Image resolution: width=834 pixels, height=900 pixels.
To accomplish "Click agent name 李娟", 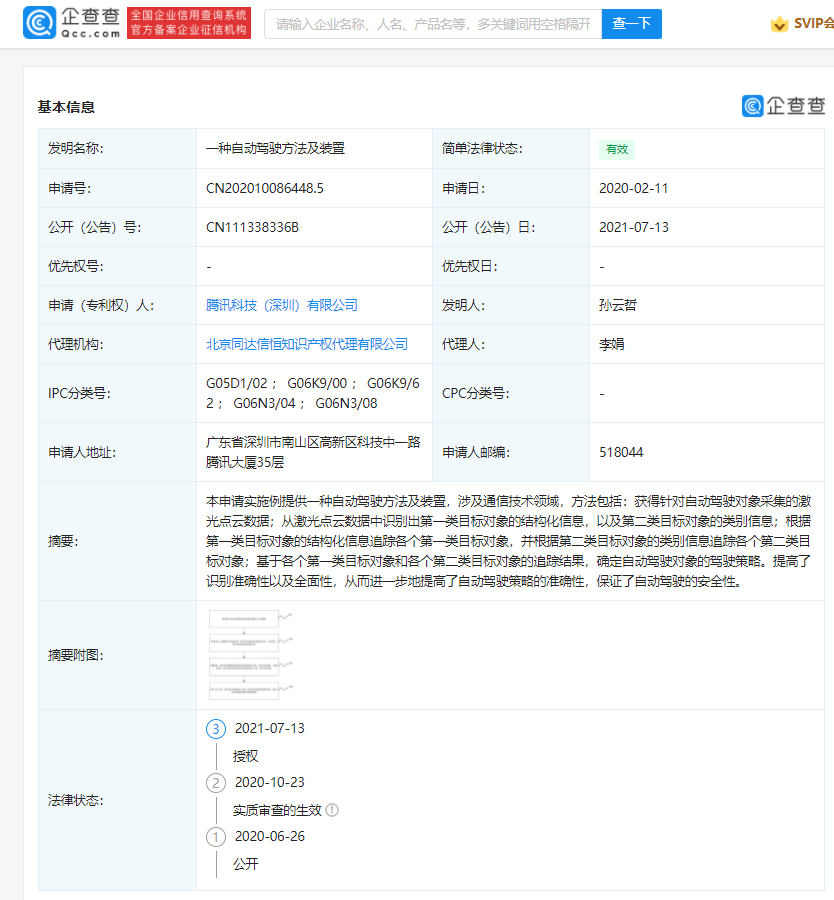I will coord(611,344).
